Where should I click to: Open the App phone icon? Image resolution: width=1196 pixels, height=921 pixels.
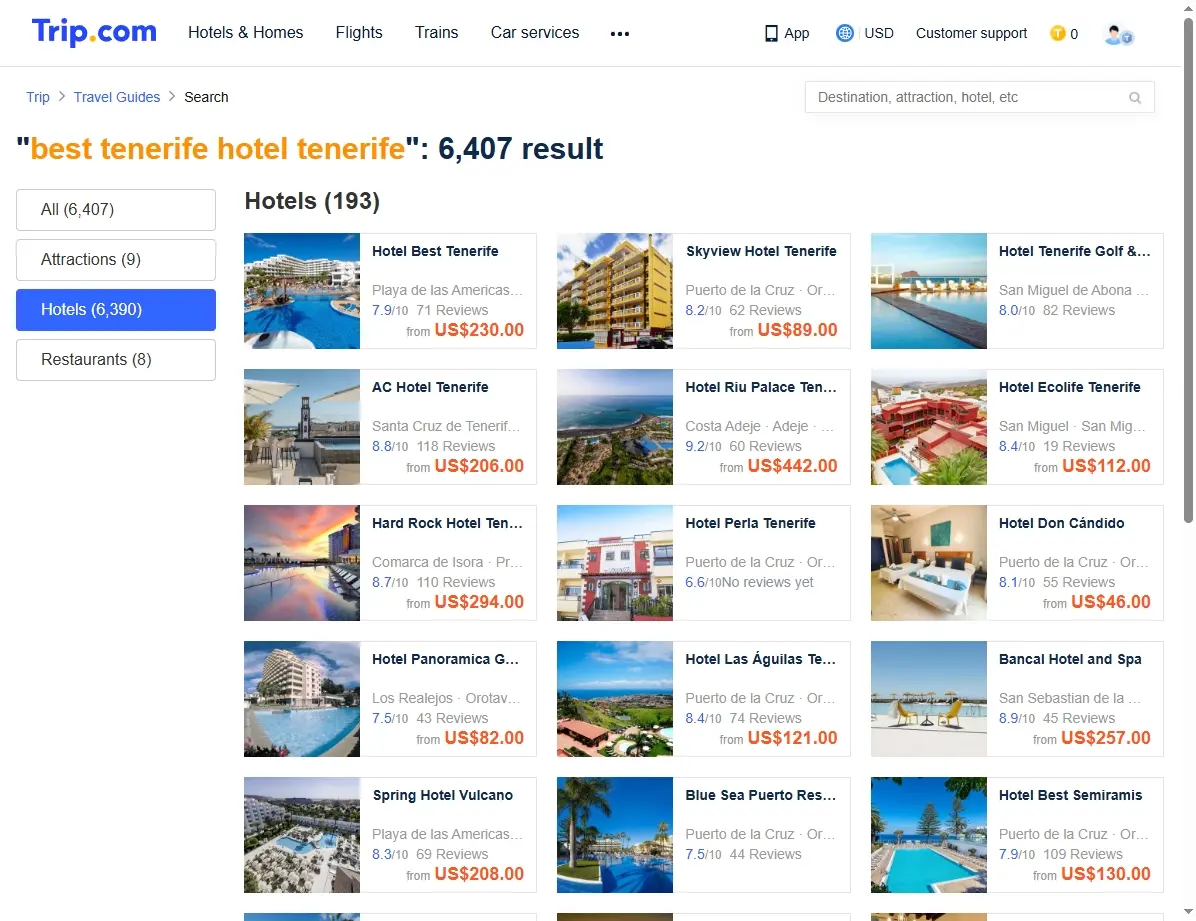pyautogui.click(x=771, y=34)
